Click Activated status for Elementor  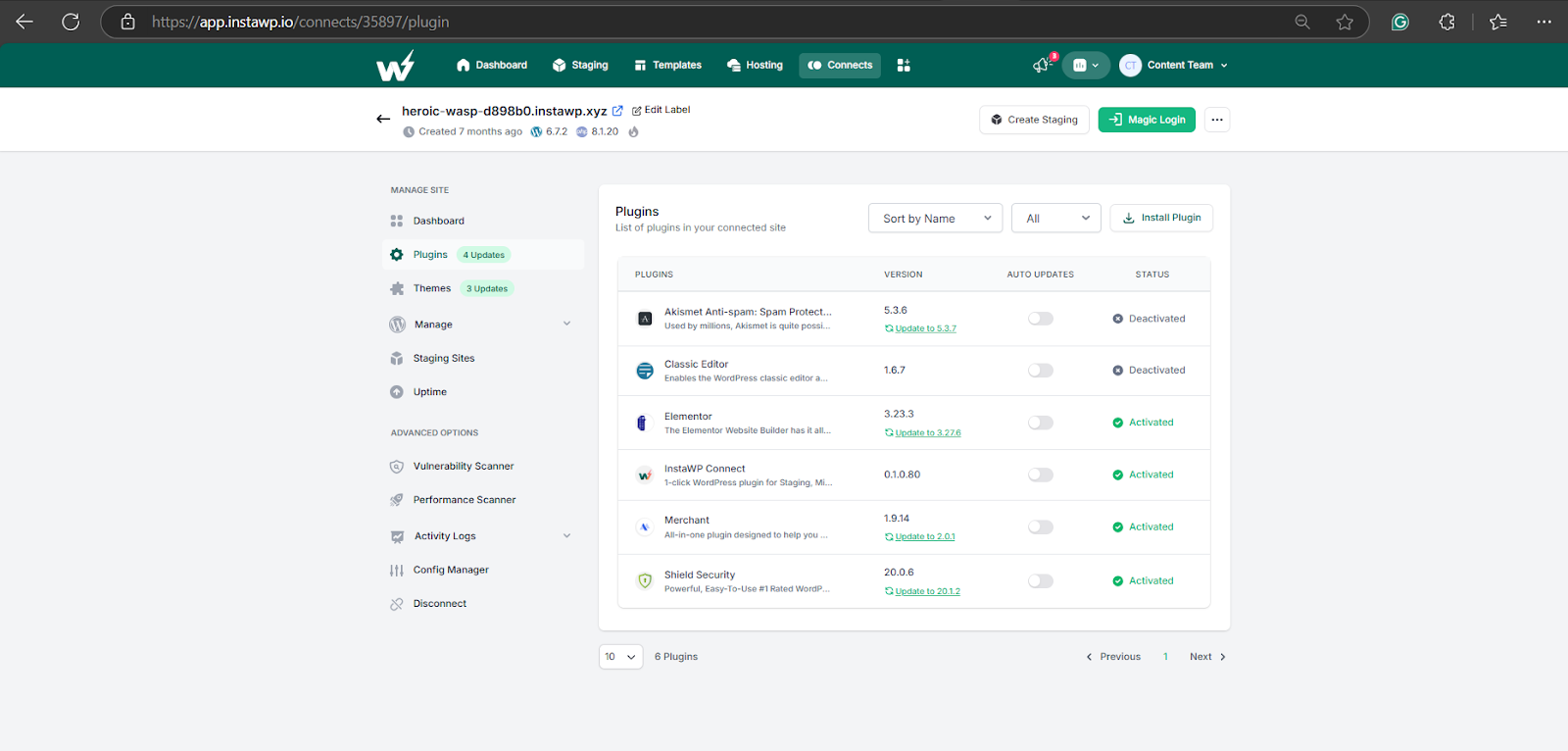pyautogui.click(x=1143, y=423)
